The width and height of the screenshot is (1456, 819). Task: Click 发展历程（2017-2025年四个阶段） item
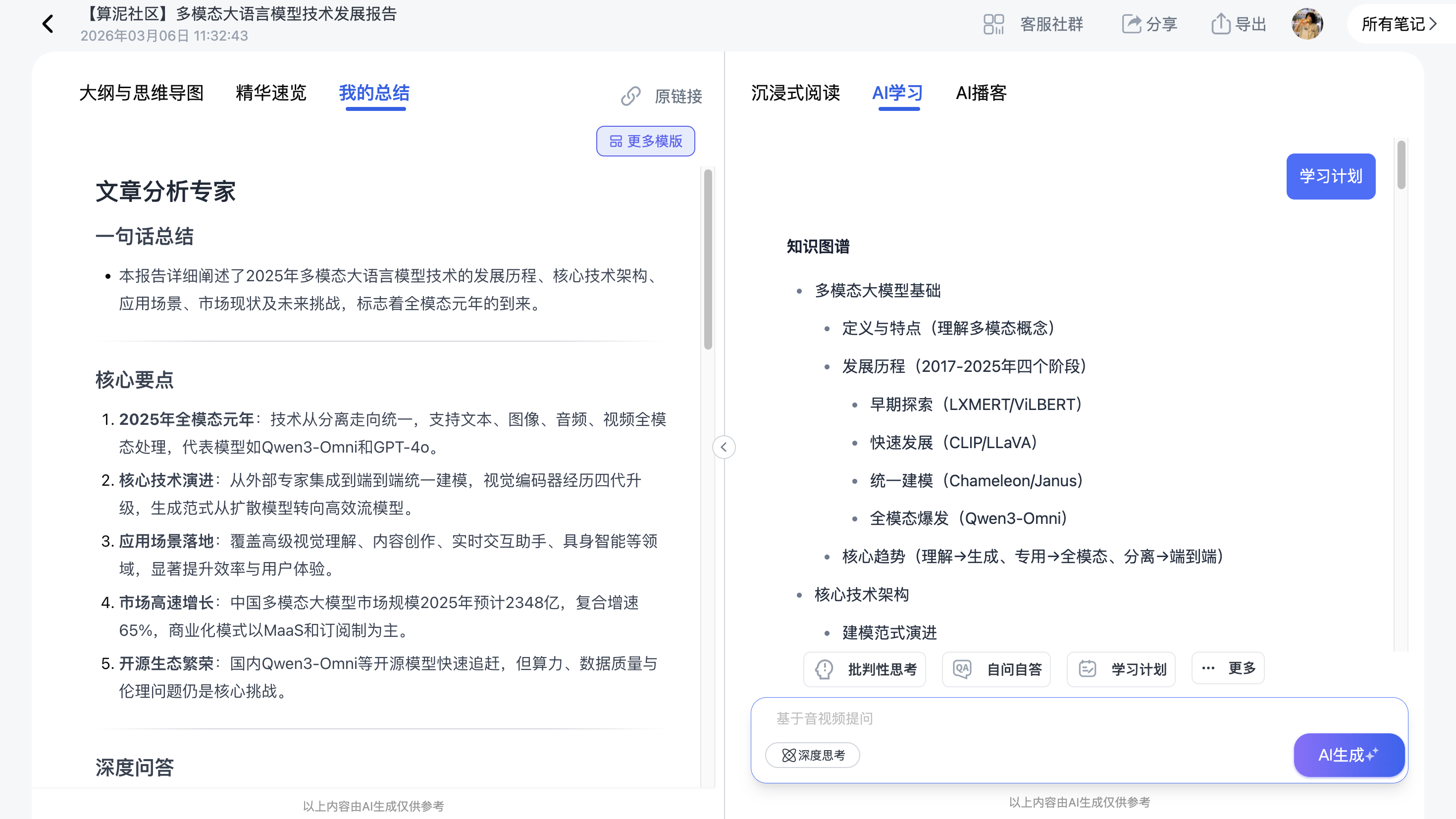pos(964,366)
